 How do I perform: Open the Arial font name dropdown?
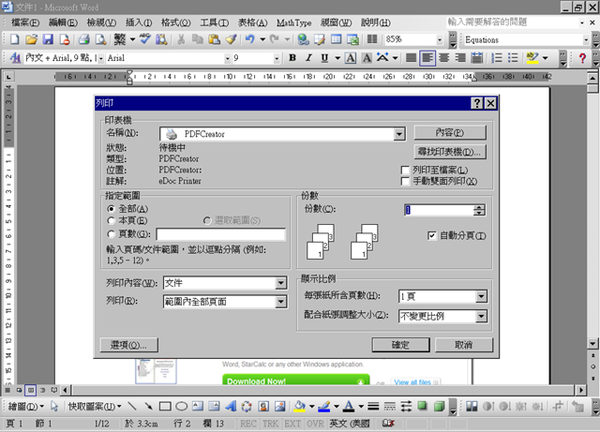click(x=227, y=58)
